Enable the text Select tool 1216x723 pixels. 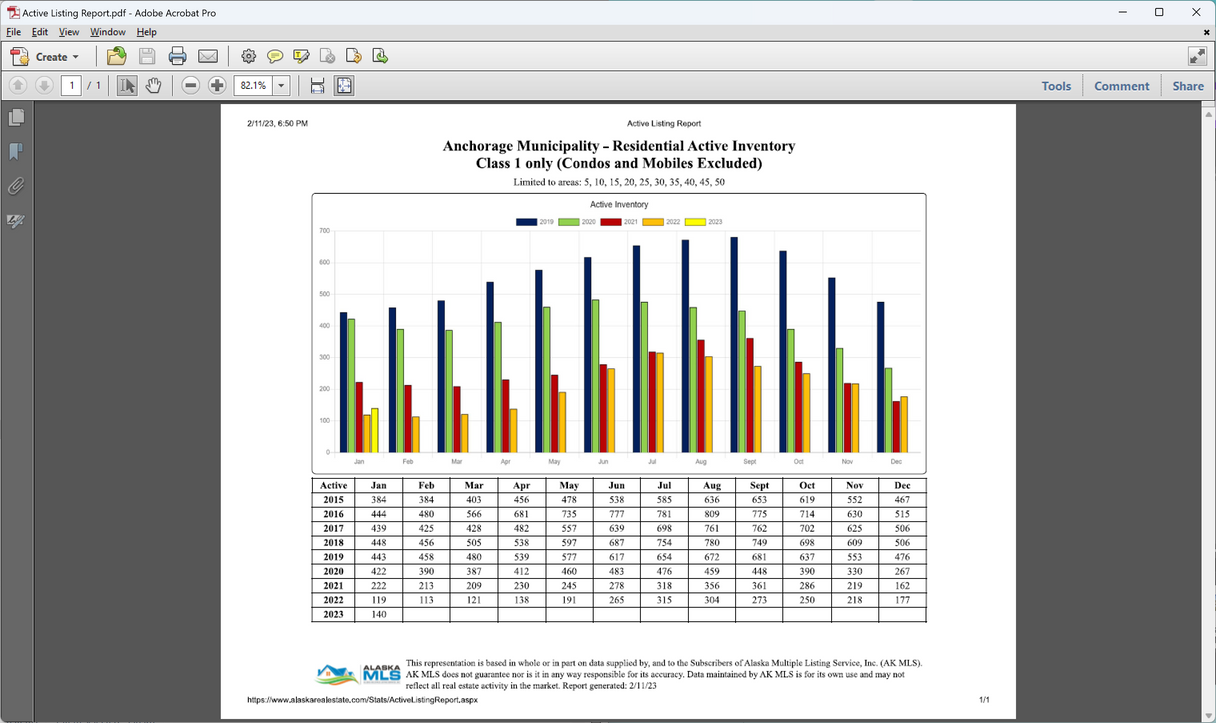tap(127, 86)
